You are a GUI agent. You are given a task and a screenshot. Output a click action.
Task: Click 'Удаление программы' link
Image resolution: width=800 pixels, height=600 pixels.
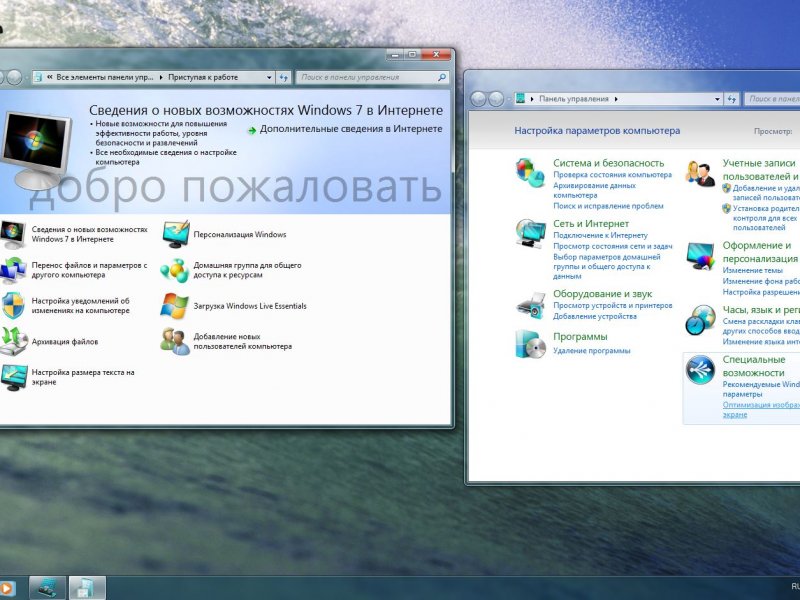pos(592,351)
